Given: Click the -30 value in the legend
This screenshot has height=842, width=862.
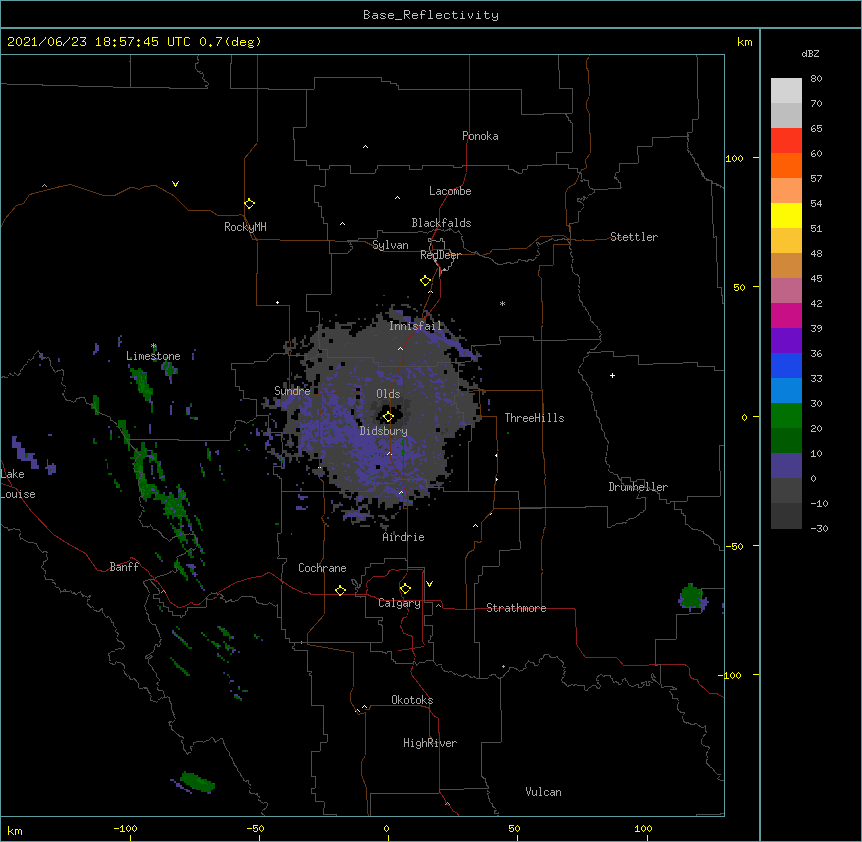Looking at the screenshot, I should (x=819, y=528).
